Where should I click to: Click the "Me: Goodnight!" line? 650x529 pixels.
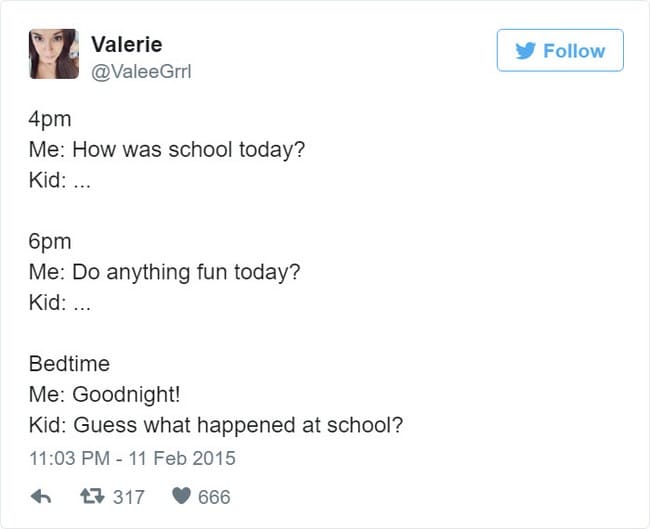click(x=104, y=394)
